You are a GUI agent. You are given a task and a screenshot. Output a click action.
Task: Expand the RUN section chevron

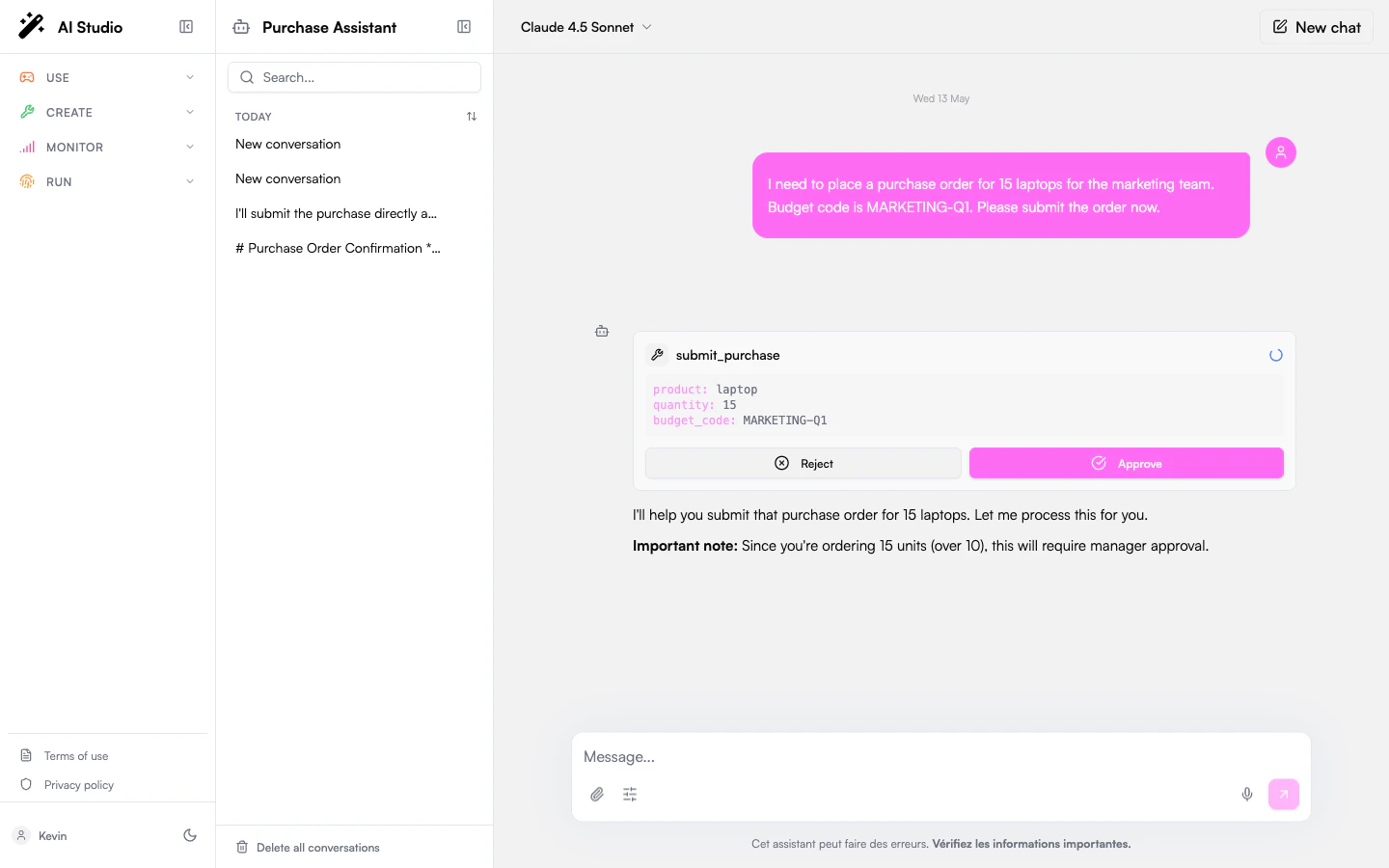pyautogui.click(x=190, y=181)
